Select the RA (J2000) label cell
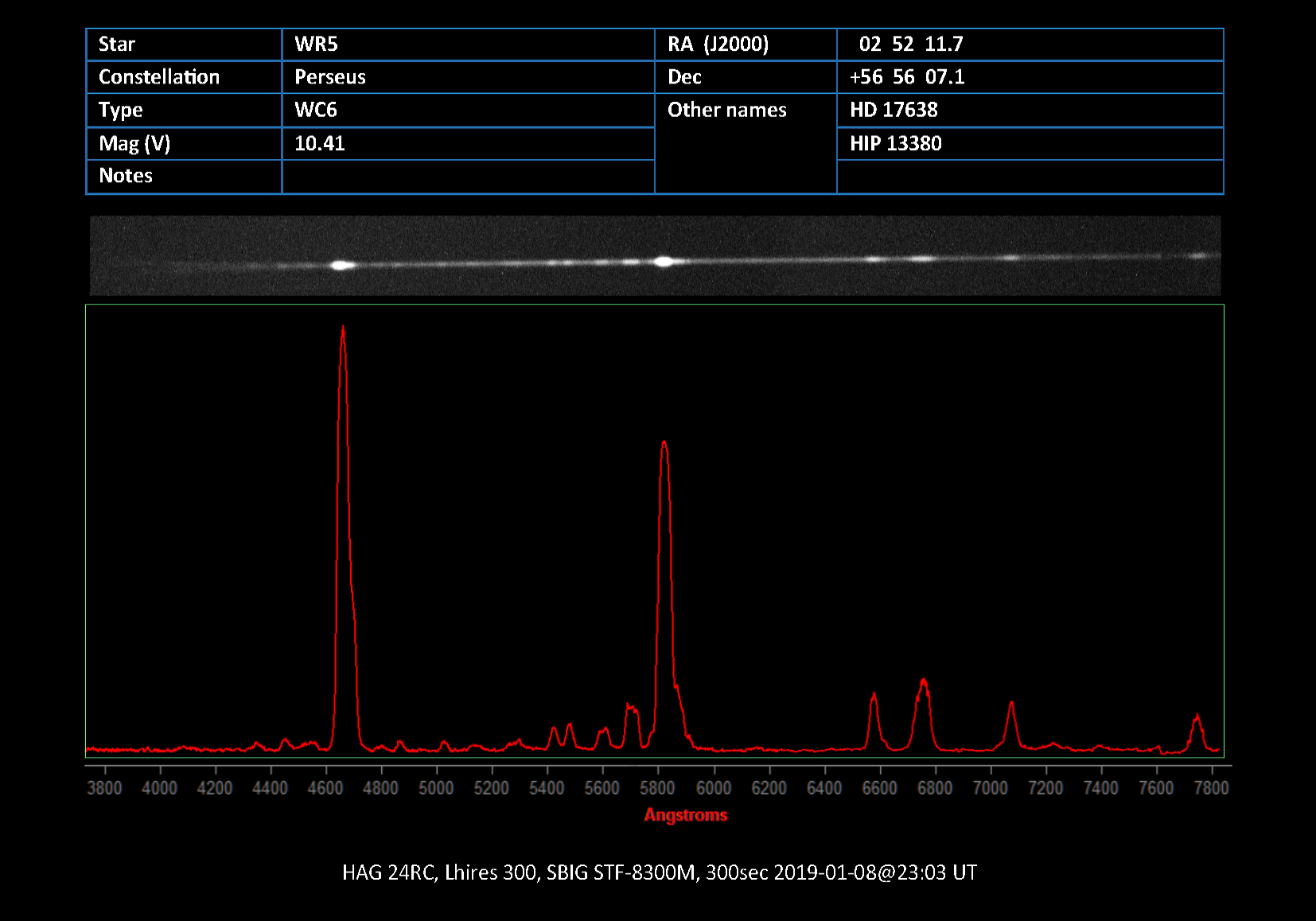 tap(718, 45)
